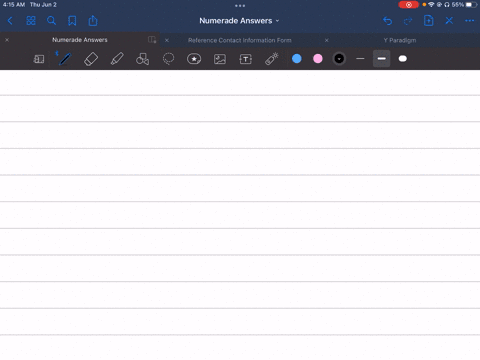Open the share export button

[93, 21]
